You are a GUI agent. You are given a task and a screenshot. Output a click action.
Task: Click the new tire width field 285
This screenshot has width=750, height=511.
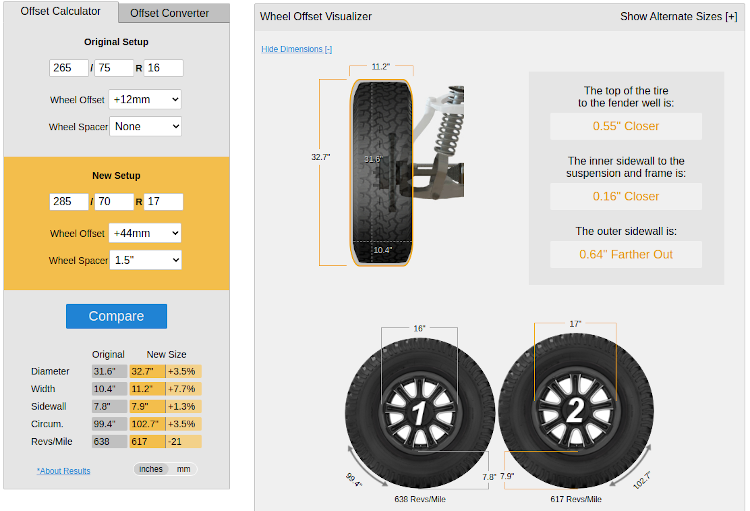[69, 202]
